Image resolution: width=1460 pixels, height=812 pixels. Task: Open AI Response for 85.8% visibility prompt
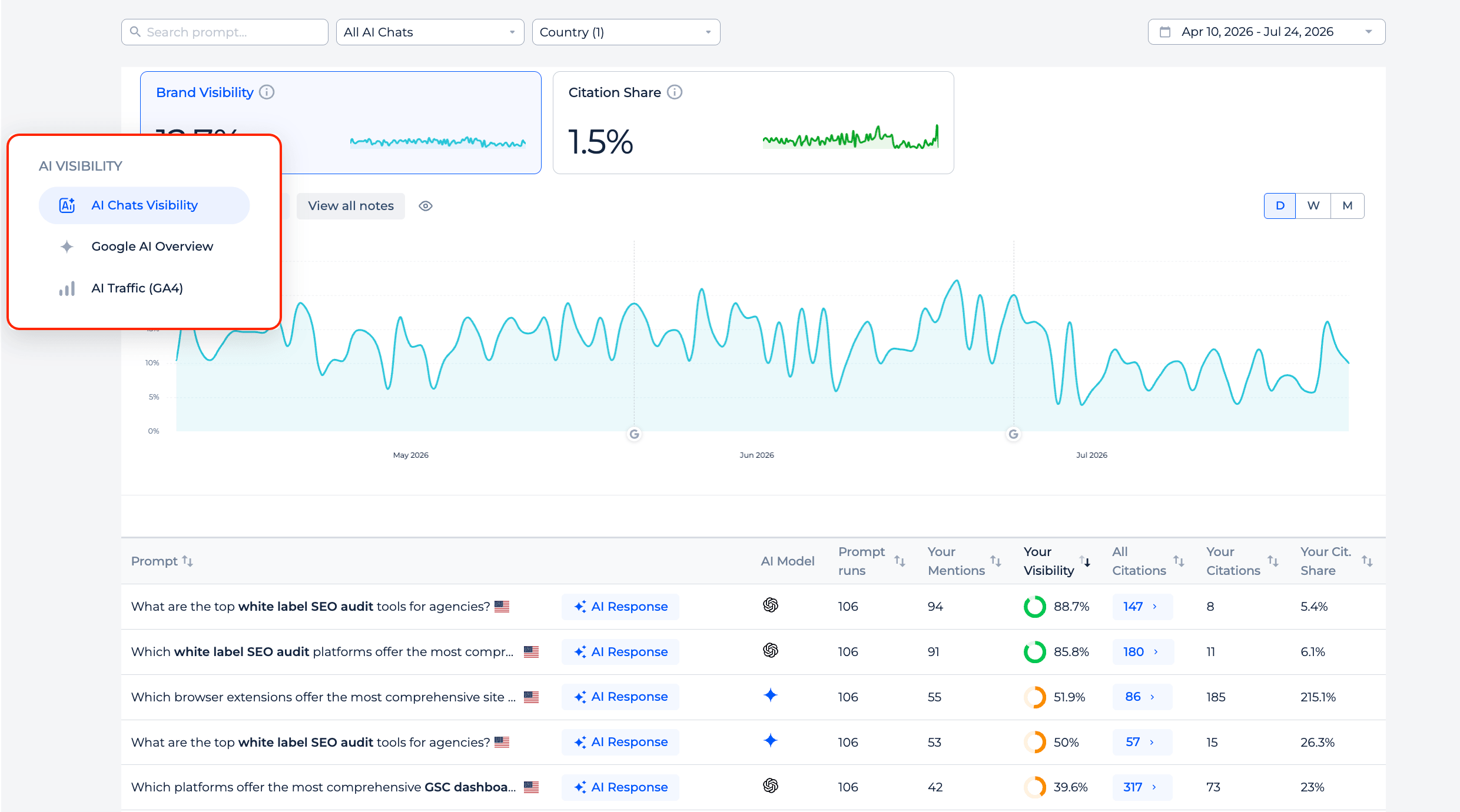tap(620, 652)
